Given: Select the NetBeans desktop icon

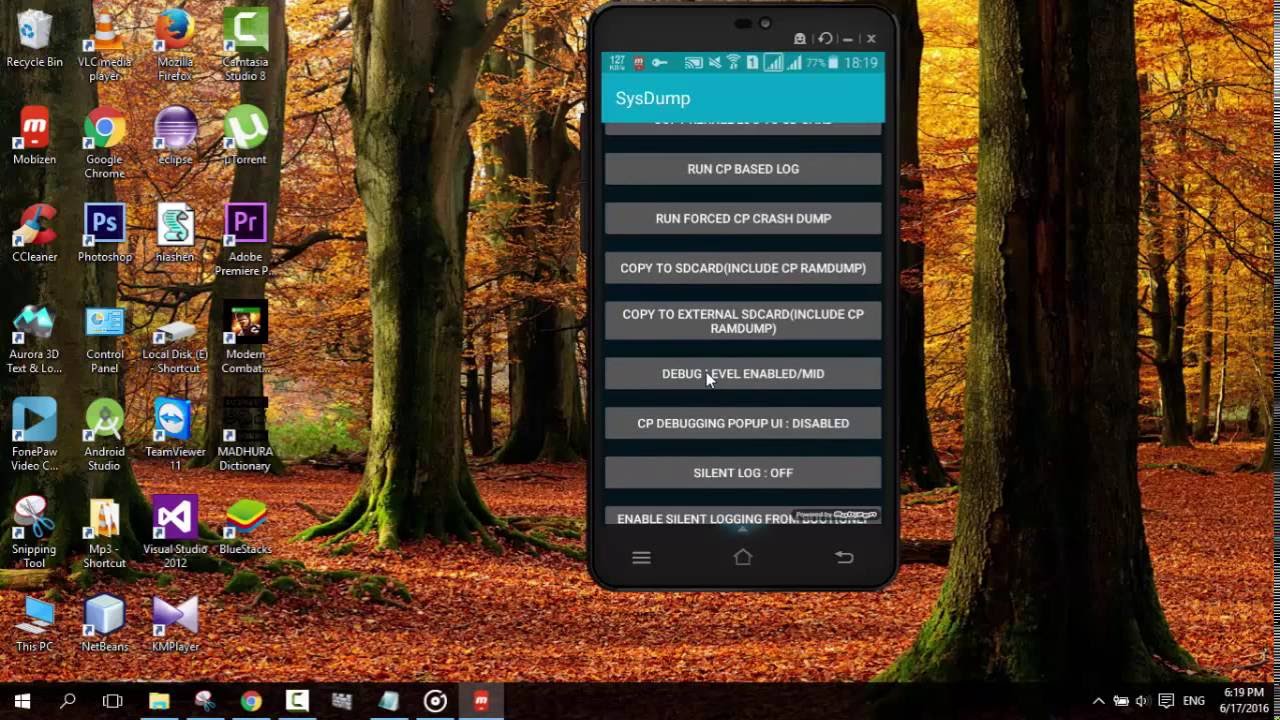Looking at the screenshot, I should point(104,624).
